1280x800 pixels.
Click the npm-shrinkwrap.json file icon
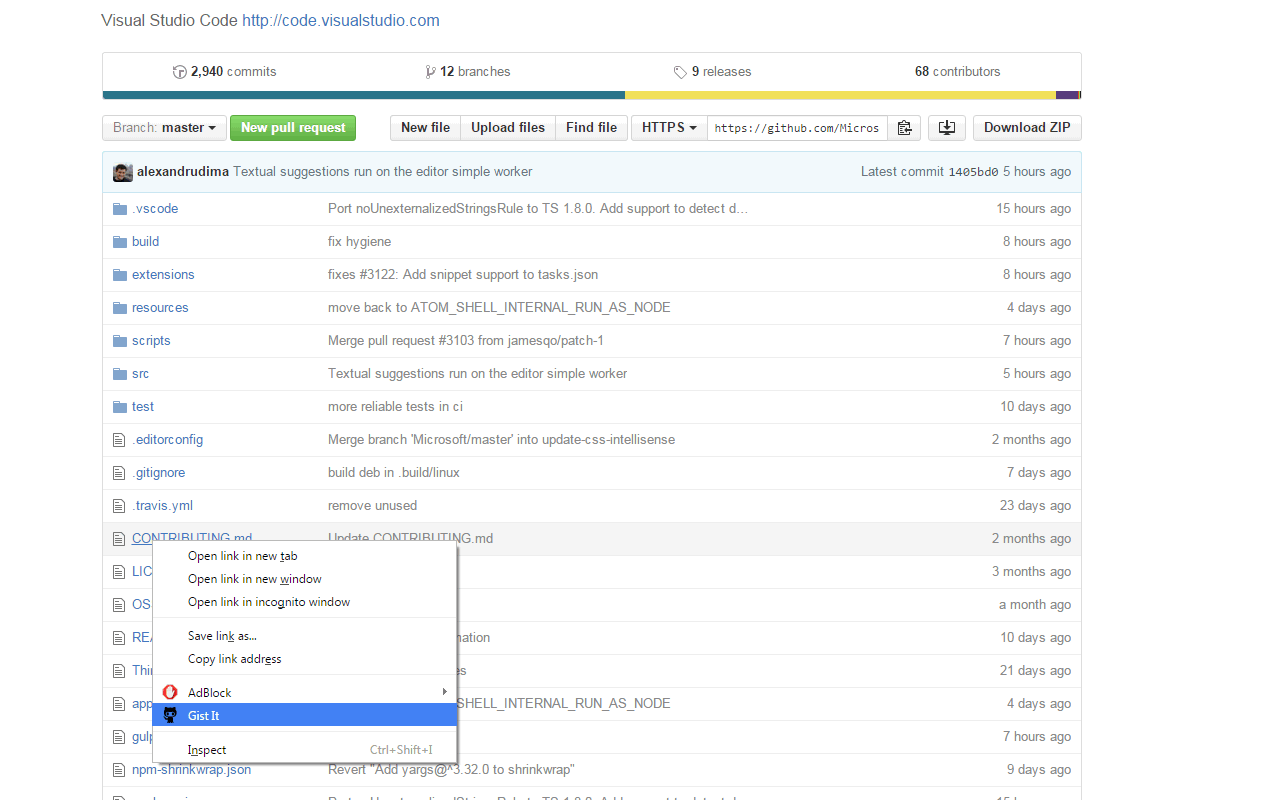(119, 770)
